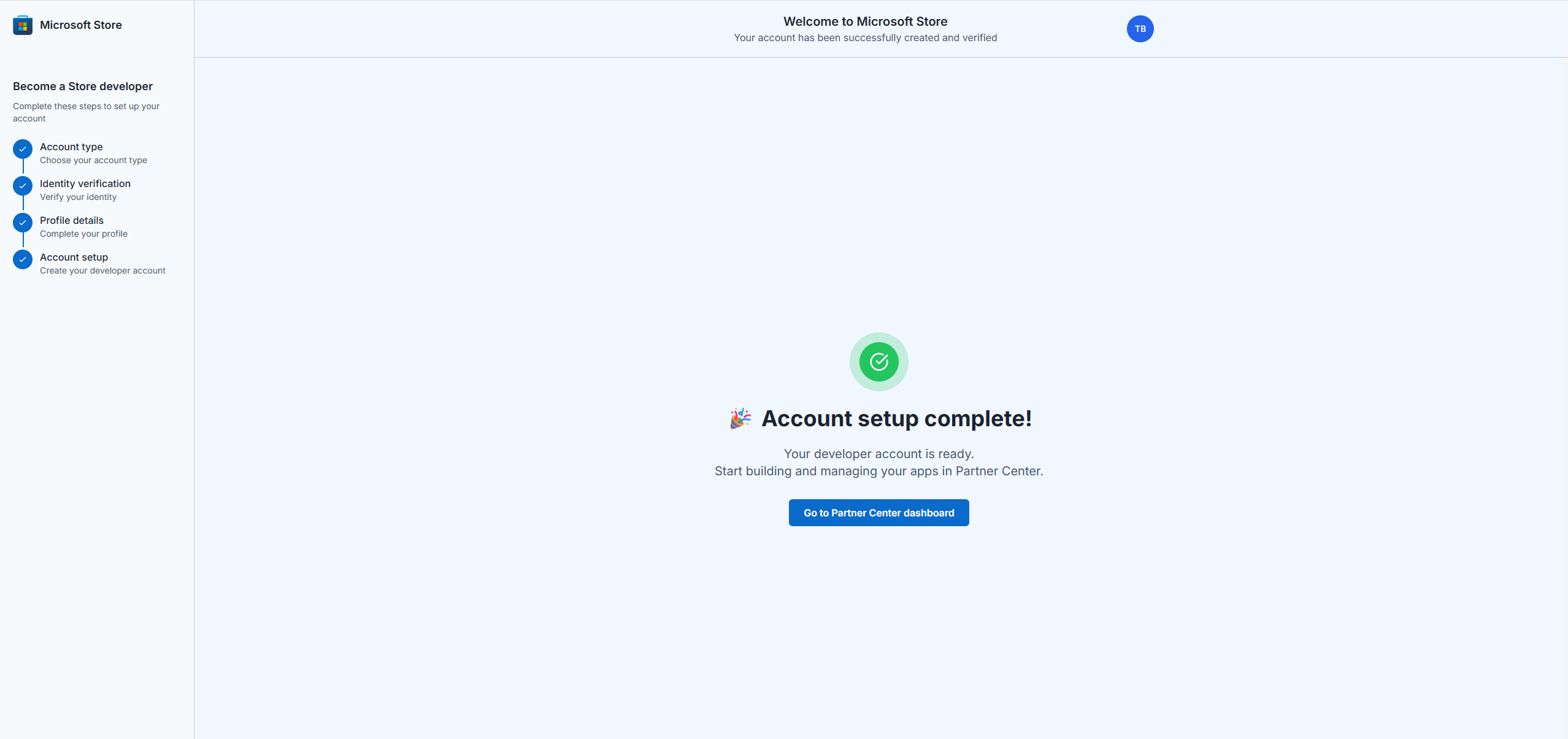Click 'Verify your identity' text
This screenshot has width=1568, height=739.
click(x=78, y=197)
